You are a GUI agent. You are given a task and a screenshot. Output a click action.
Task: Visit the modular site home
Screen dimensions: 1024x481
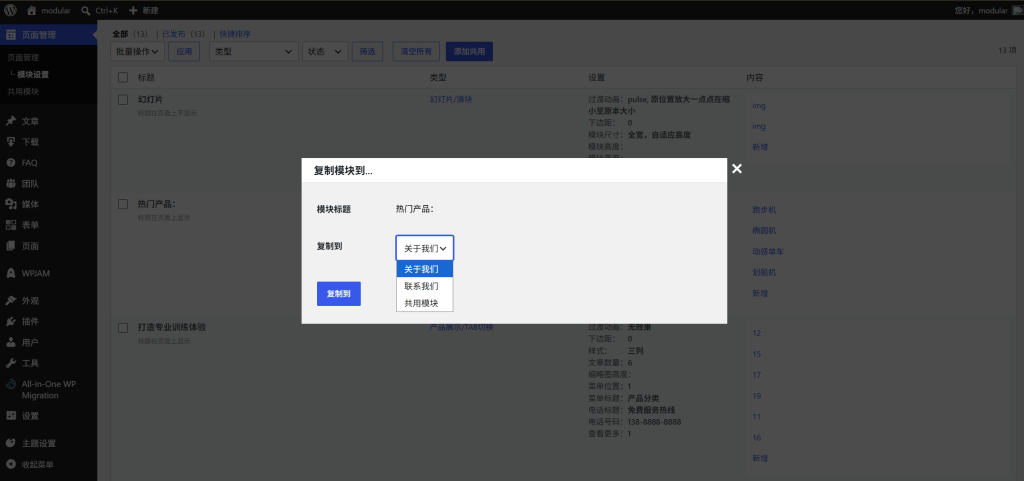pyautogui.click(x=49, y=10)
